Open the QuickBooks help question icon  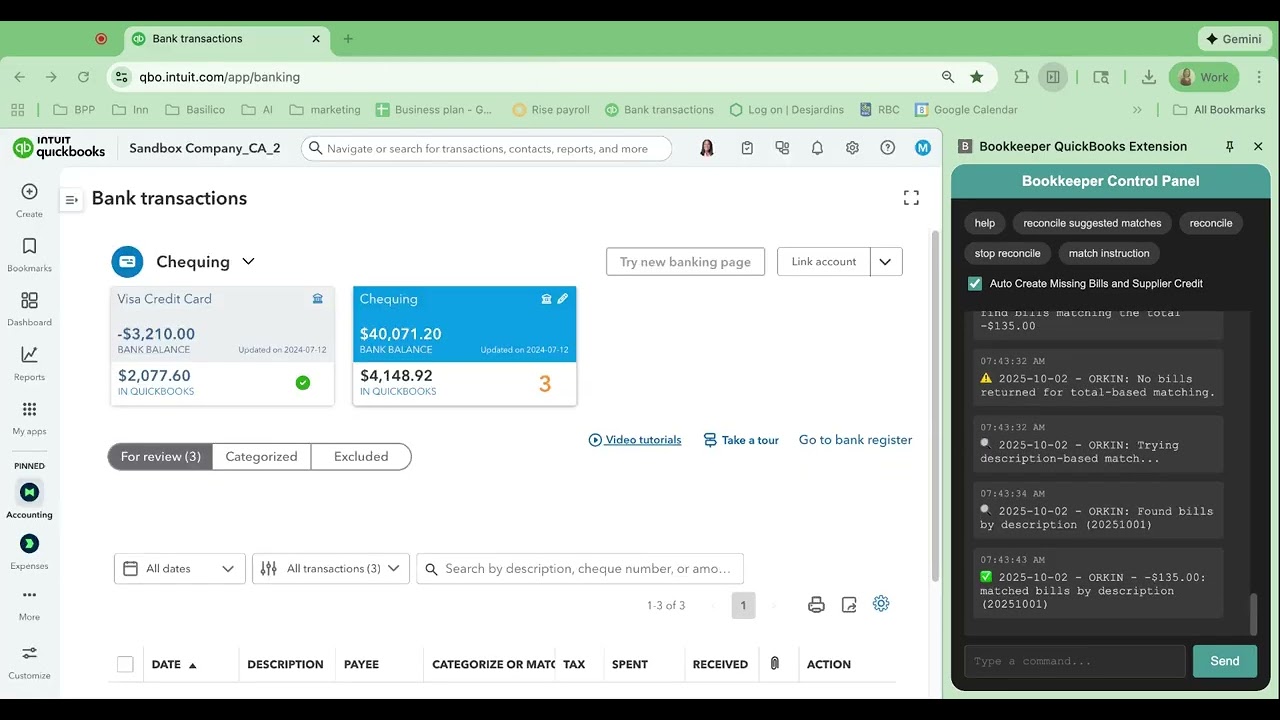pos(887,148)
